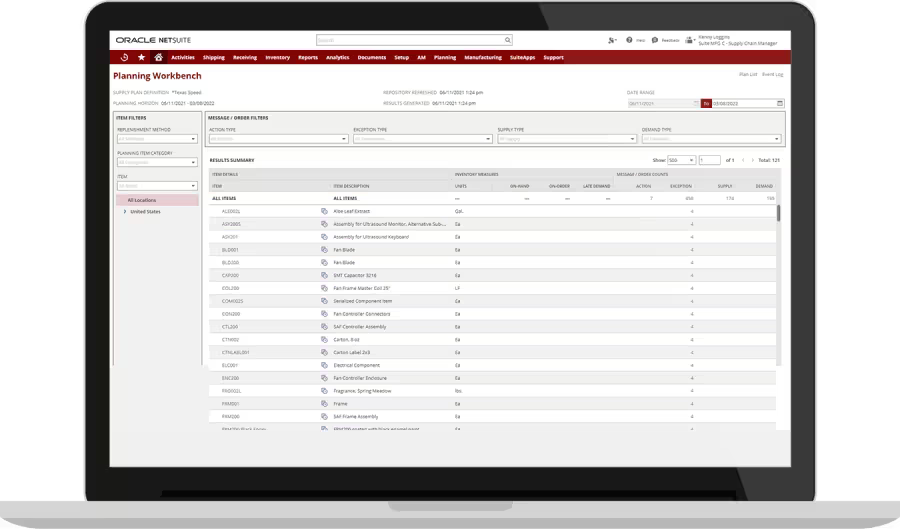900x529 pixels.
Task: Go to the Home icon
Action: point(158,58)
